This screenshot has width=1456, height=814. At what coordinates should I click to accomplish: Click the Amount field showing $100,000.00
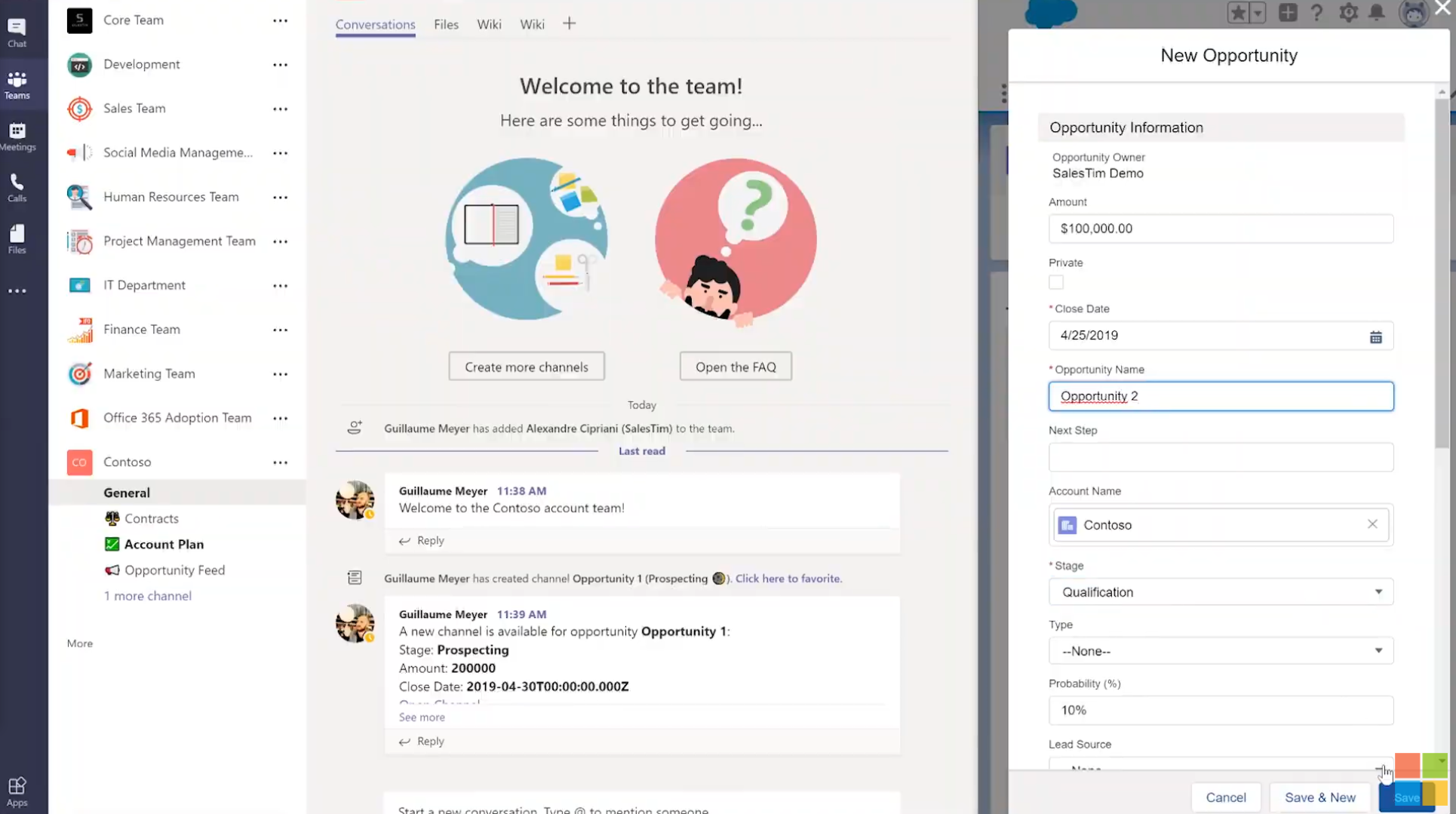tap(1221, 229)
